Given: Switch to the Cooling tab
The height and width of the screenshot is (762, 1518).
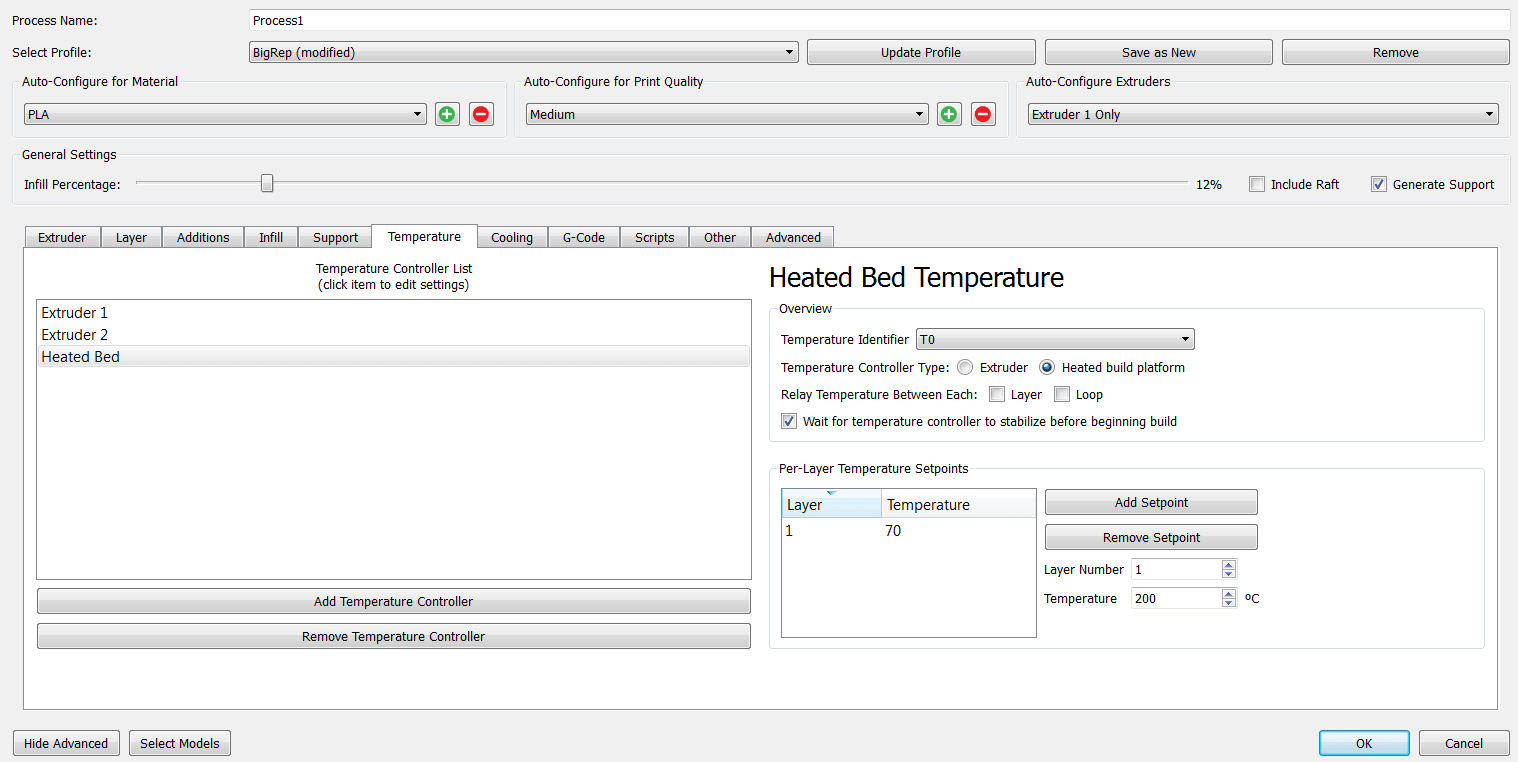Looking at the screenshot, I should [x=512, y=237].
